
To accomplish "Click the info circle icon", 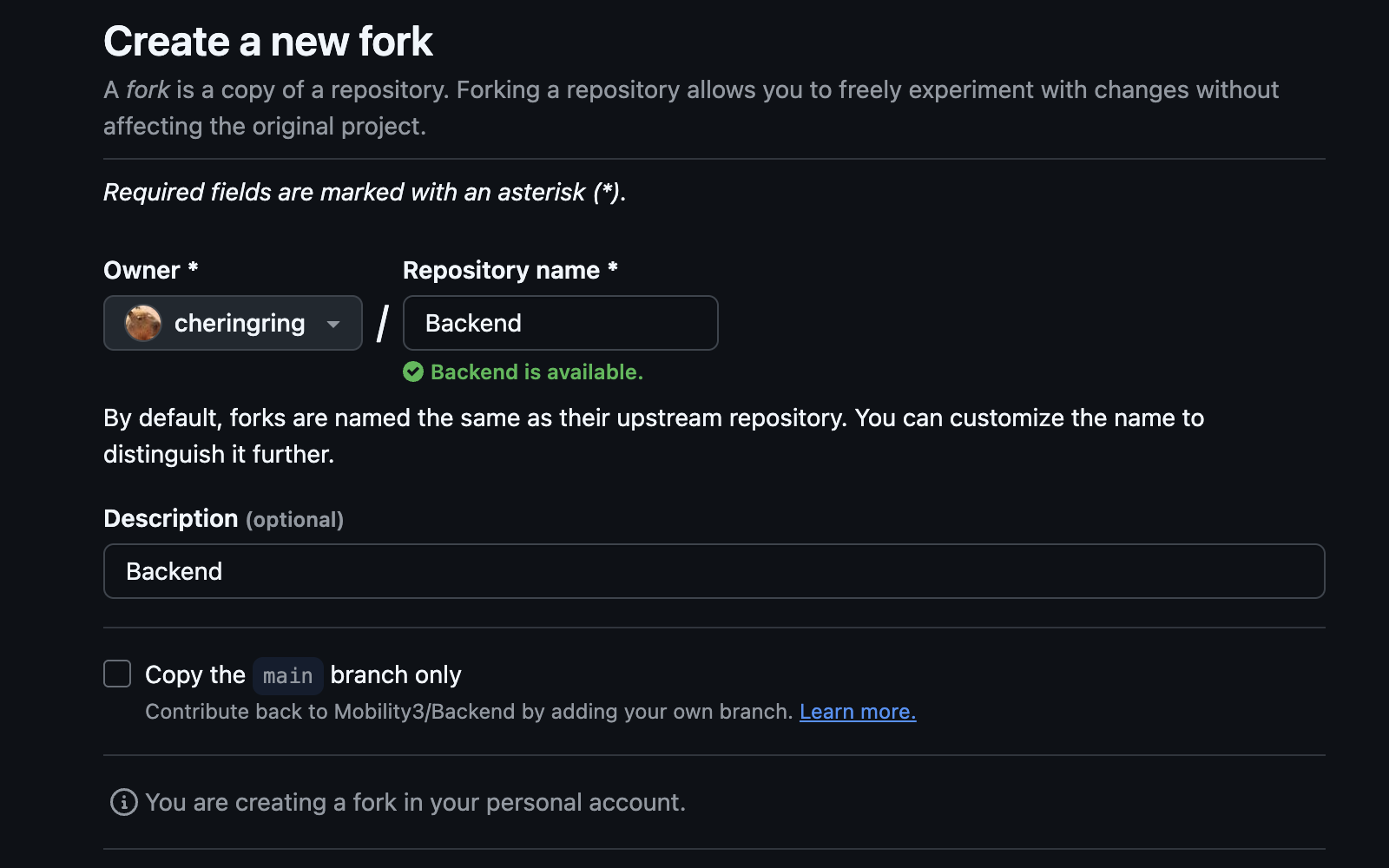I will [124, 802].
